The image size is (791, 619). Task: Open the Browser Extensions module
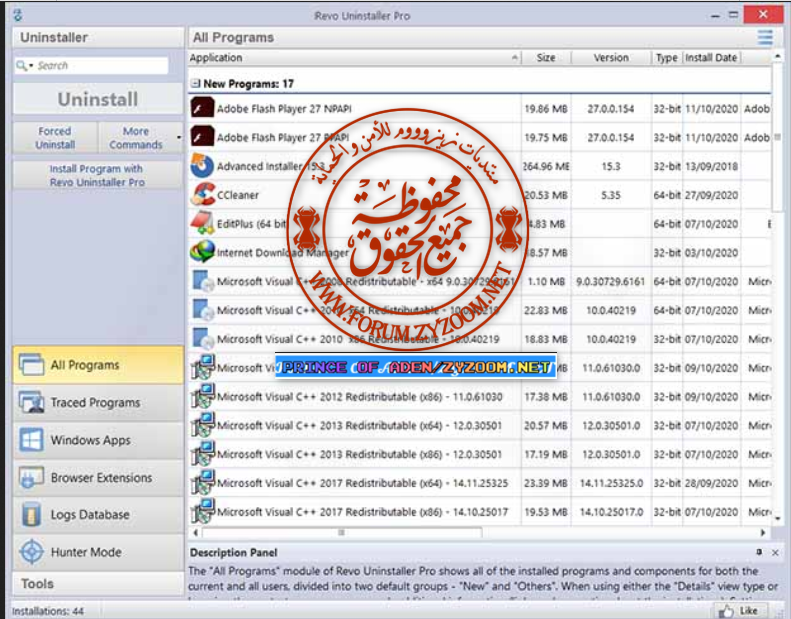(98, 477)
